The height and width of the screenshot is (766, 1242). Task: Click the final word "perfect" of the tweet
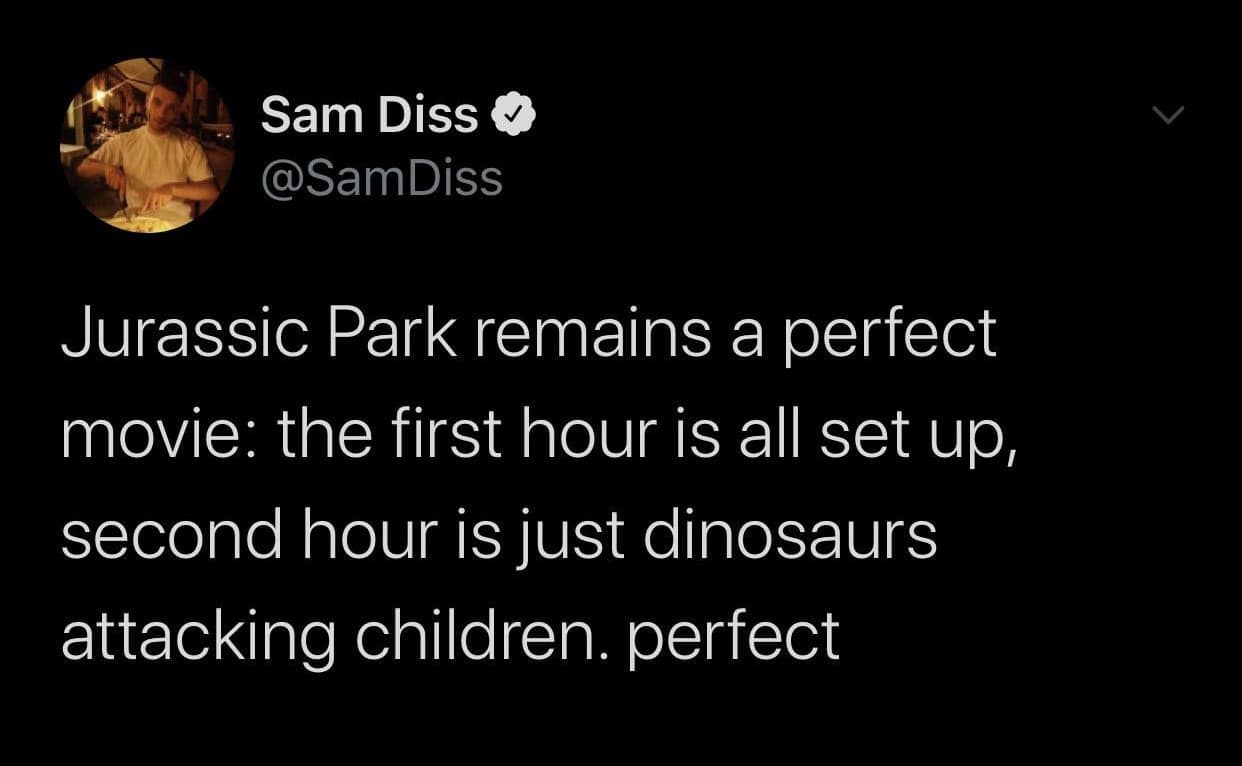click(x=734, y=639)
